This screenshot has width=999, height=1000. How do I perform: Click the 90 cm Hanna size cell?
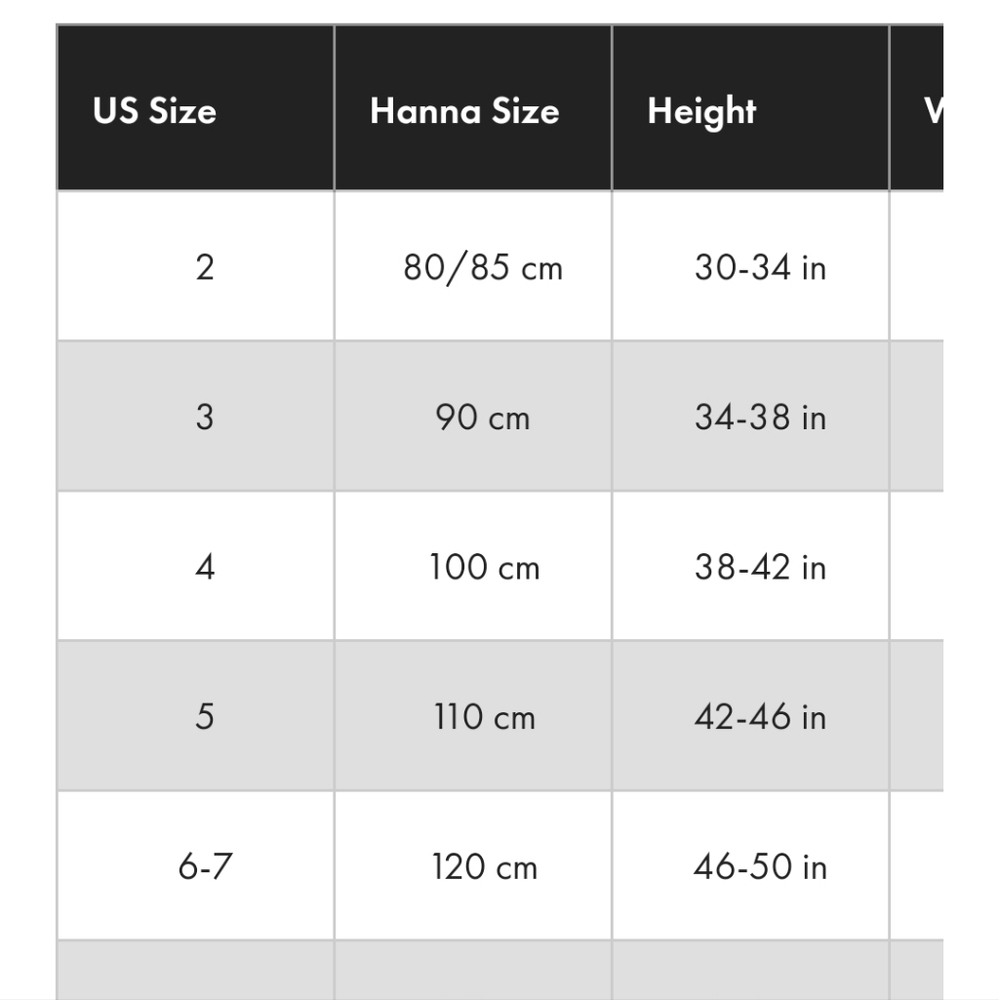pos(473,416)
